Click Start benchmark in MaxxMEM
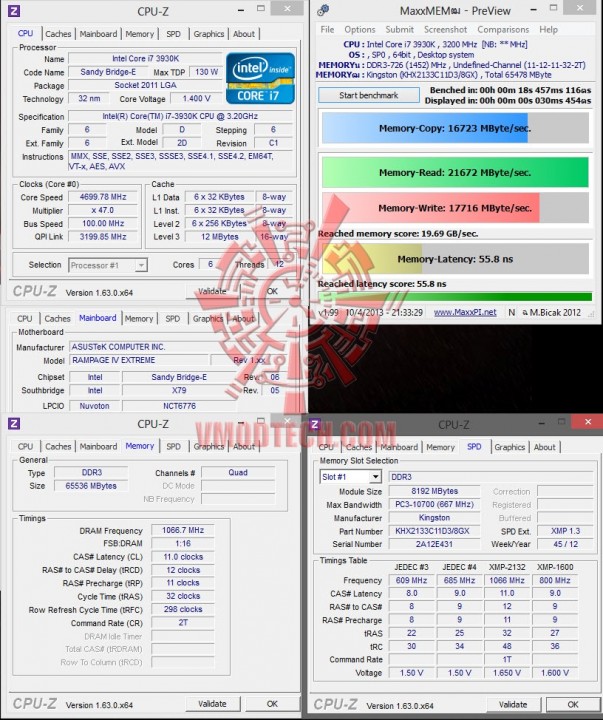This screenshot has width=603, height=720. coord(369,96)
